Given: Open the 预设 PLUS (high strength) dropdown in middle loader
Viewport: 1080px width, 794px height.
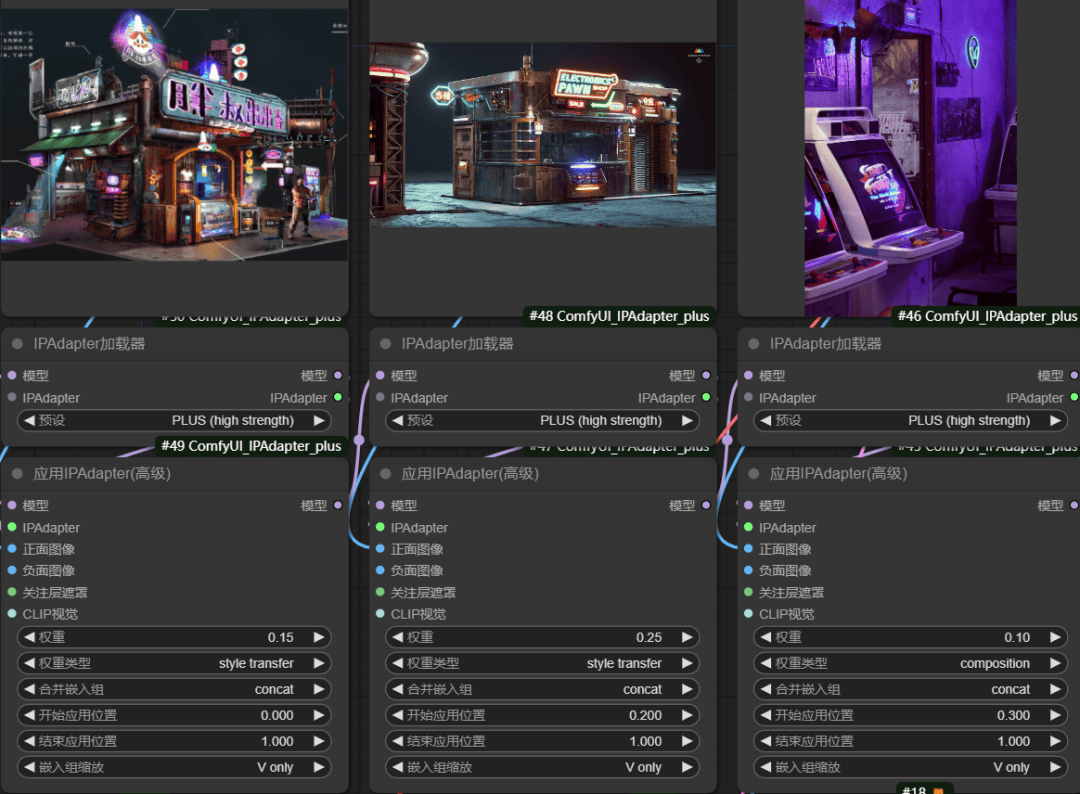Looking at the screenshot, I should tap(542, 421).
